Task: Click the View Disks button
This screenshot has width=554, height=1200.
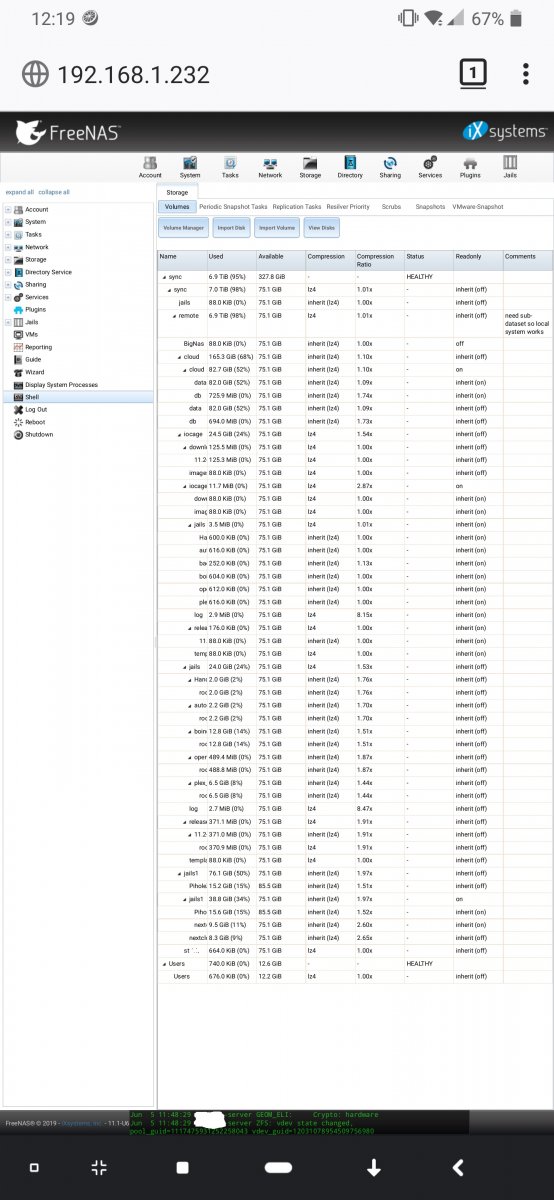Action: 321,228
